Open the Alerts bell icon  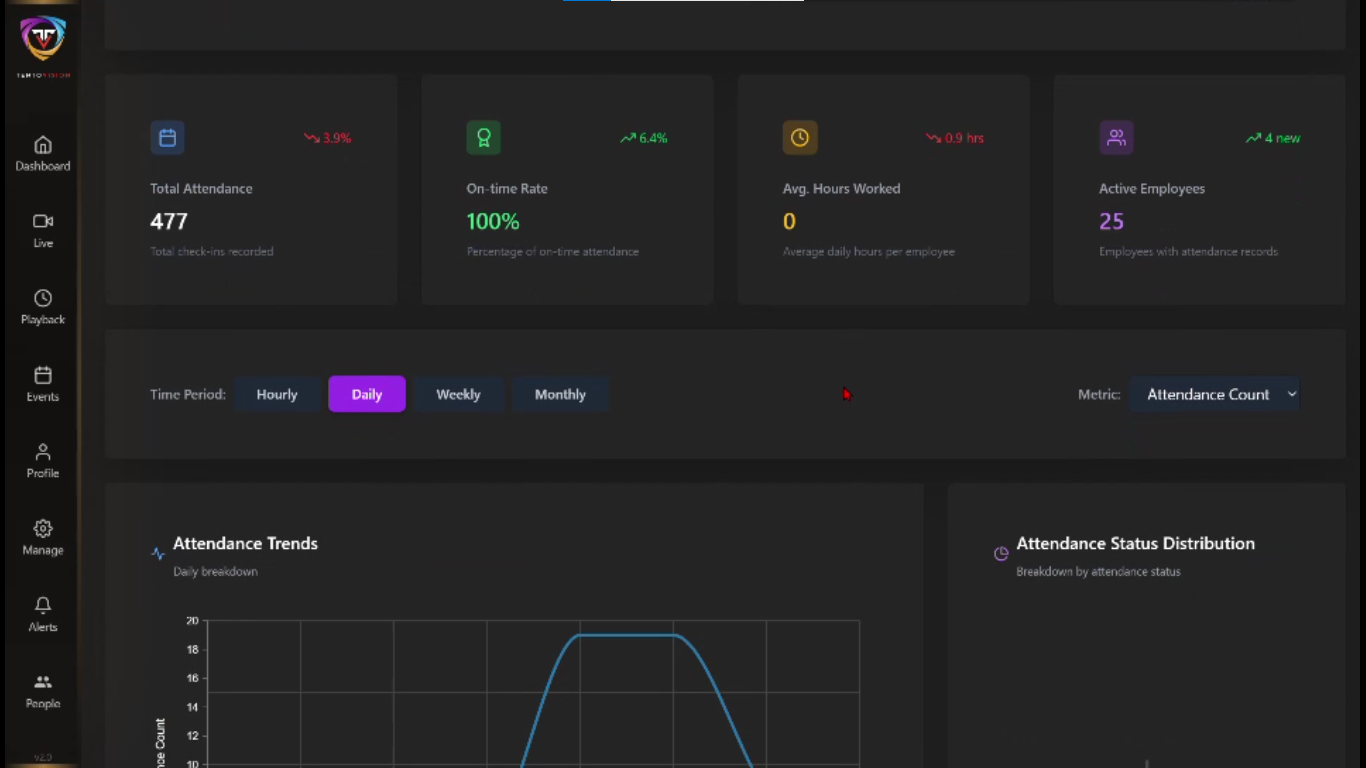click(x=43, y=605)
